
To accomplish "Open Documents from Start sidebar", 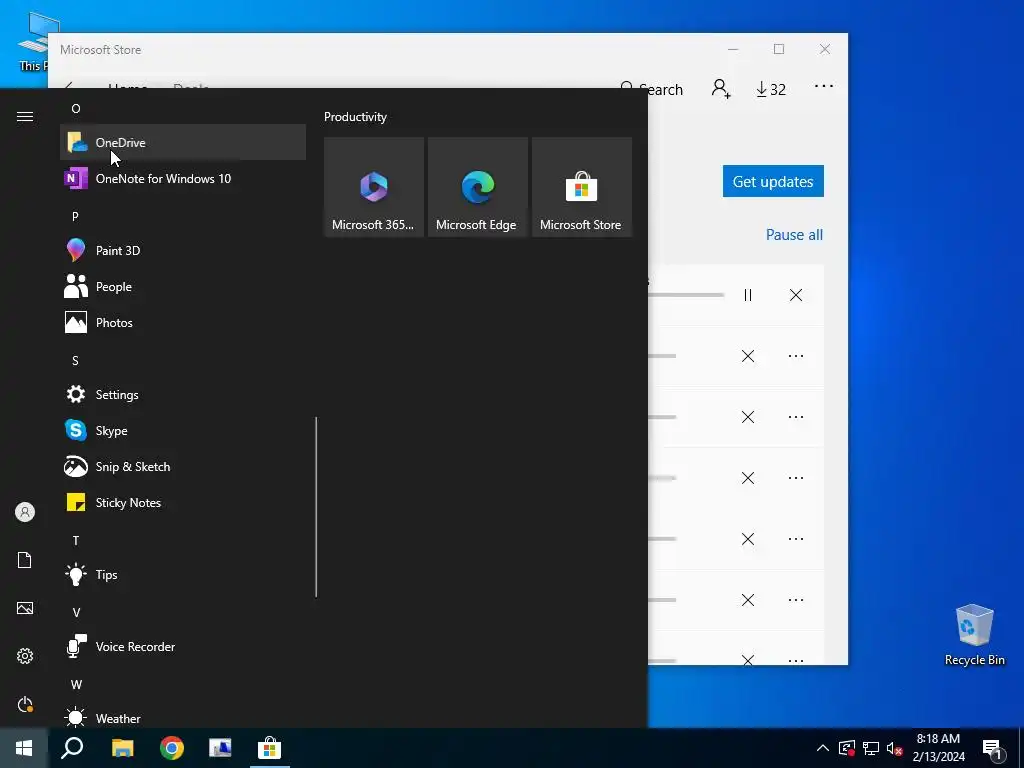I will tap(25, 560).
